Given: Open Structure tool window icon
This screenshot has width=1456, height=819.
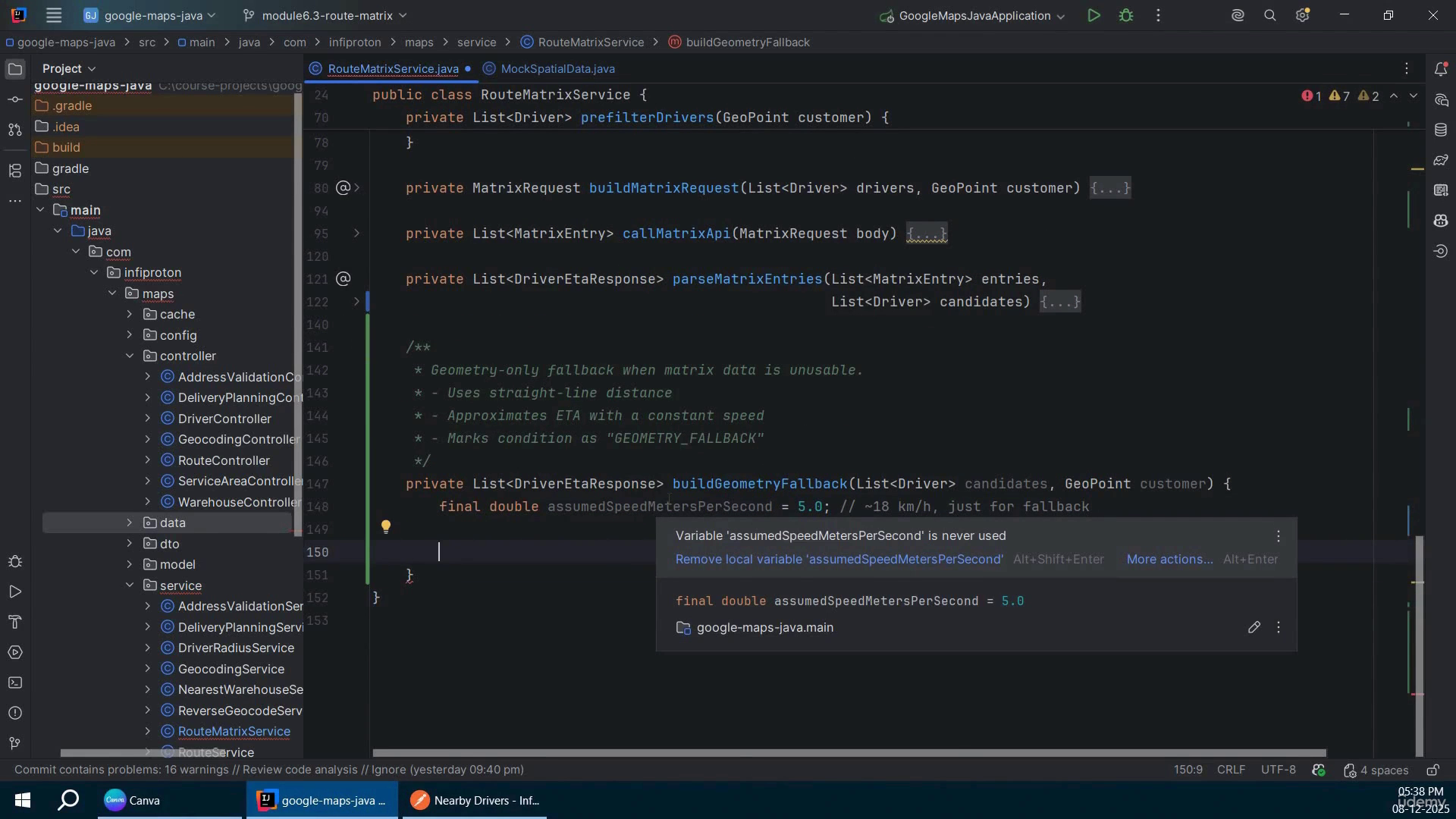Looking at the screenshot, I should [x=14, y=171].
